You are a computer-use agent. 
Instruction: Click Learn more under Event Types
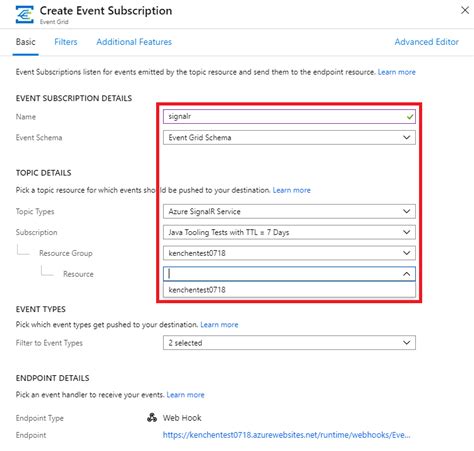point(219,325)
